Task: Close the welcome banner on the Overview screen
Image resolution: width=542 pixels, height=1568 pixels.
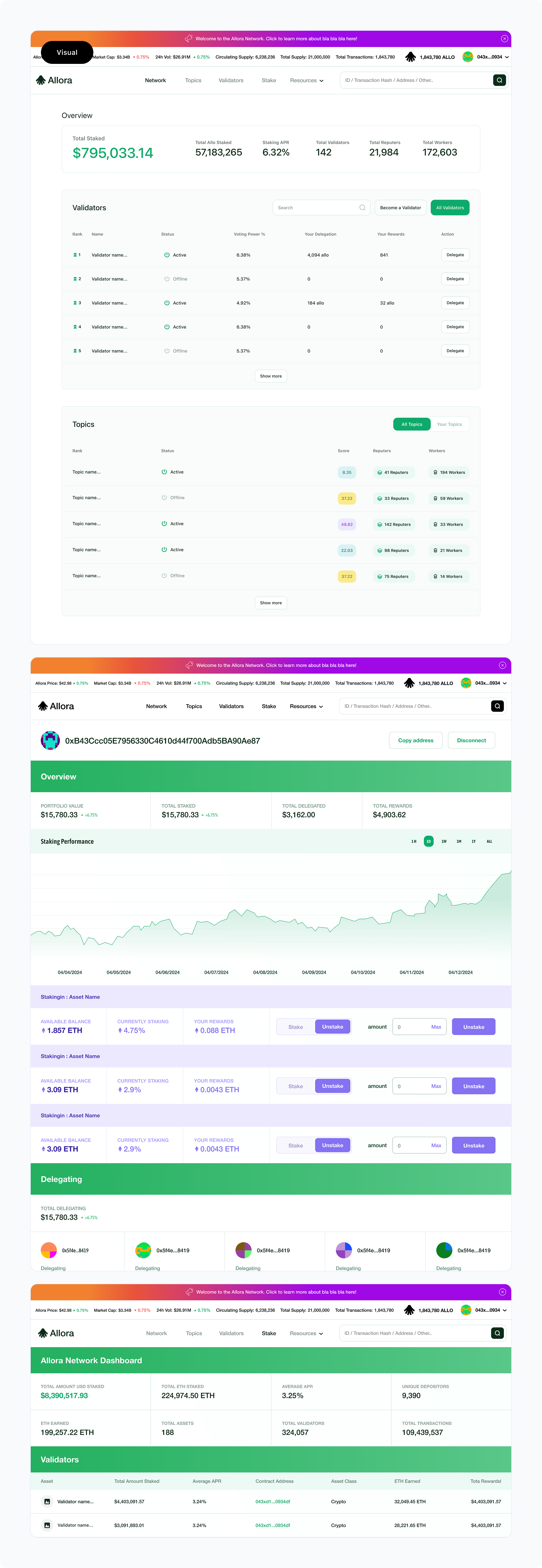Action: (x=504, y=38)
